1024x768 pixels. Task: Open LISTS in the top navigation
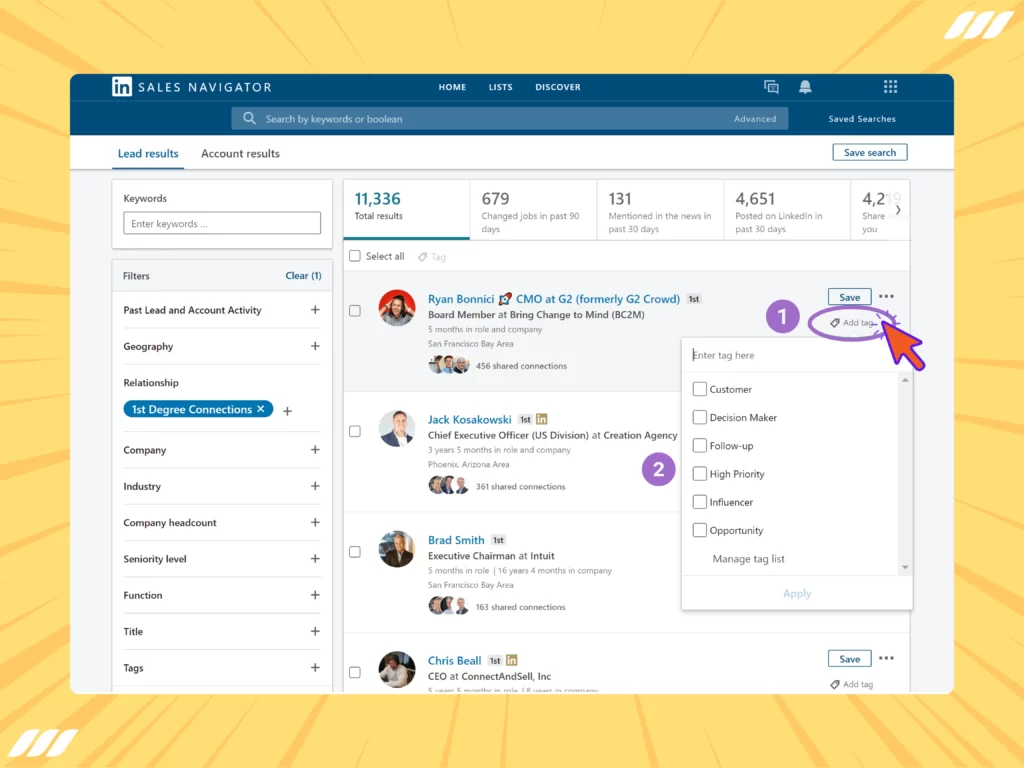(x=500, y=87)
